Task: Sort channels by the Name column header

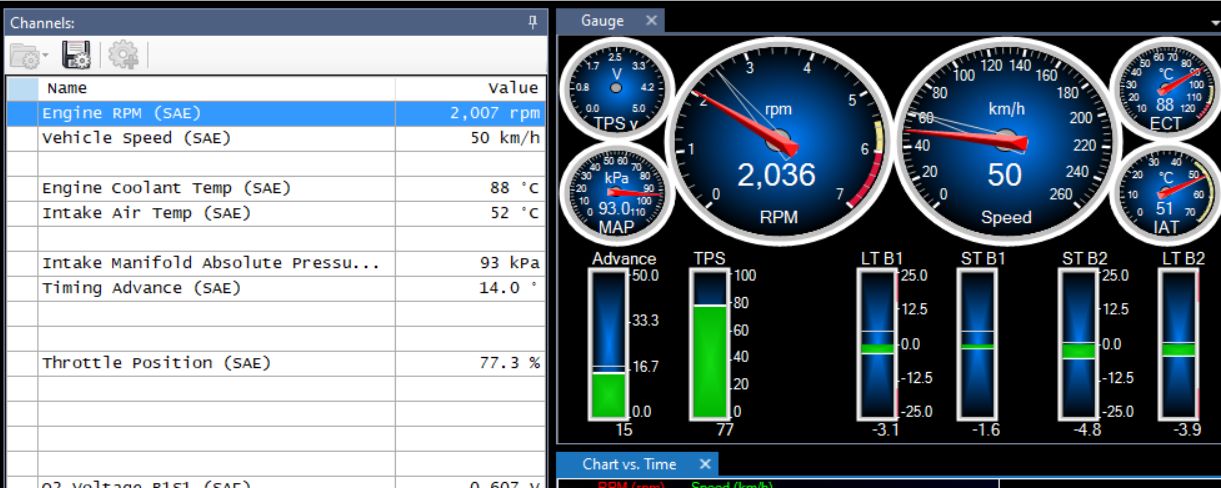Action: click(215, 88)
